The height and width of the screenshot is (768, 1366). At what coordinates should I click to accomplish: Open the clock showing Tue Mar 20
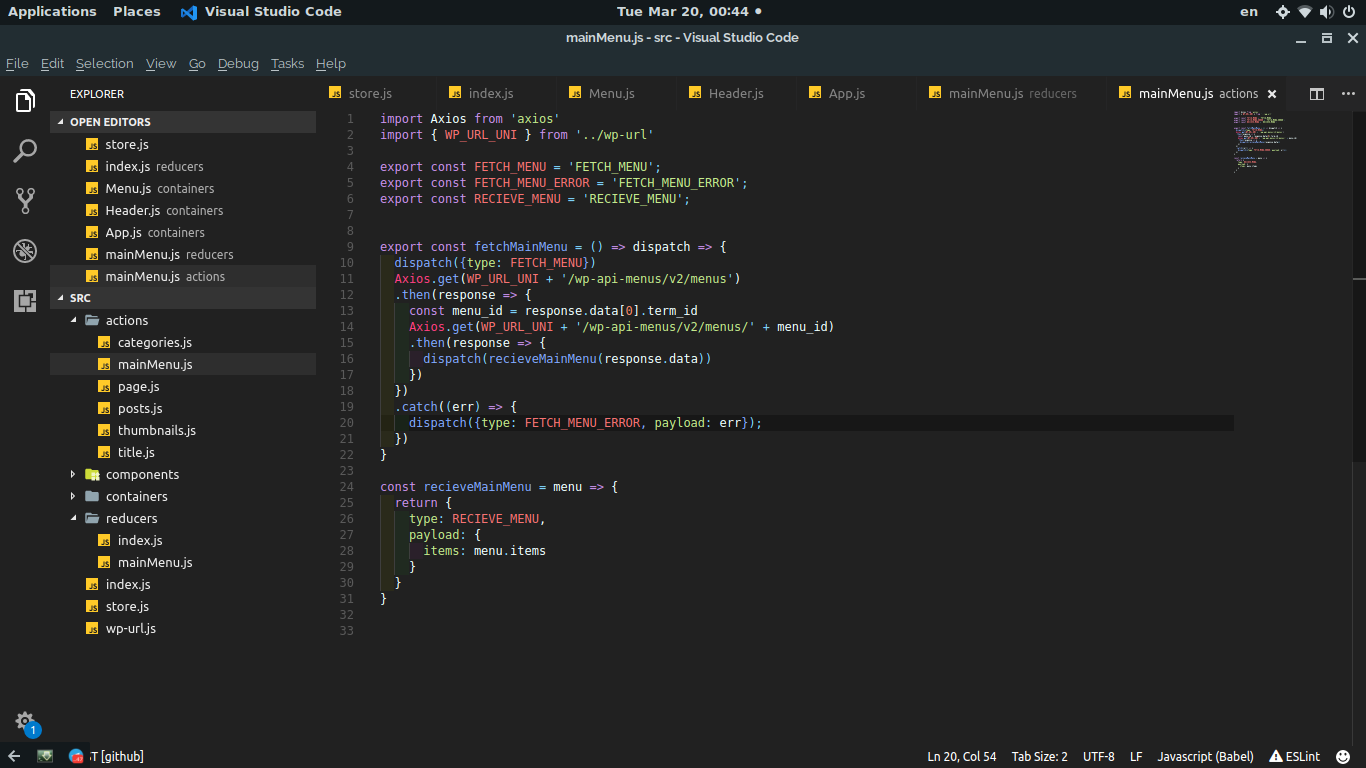pos(683,12)
